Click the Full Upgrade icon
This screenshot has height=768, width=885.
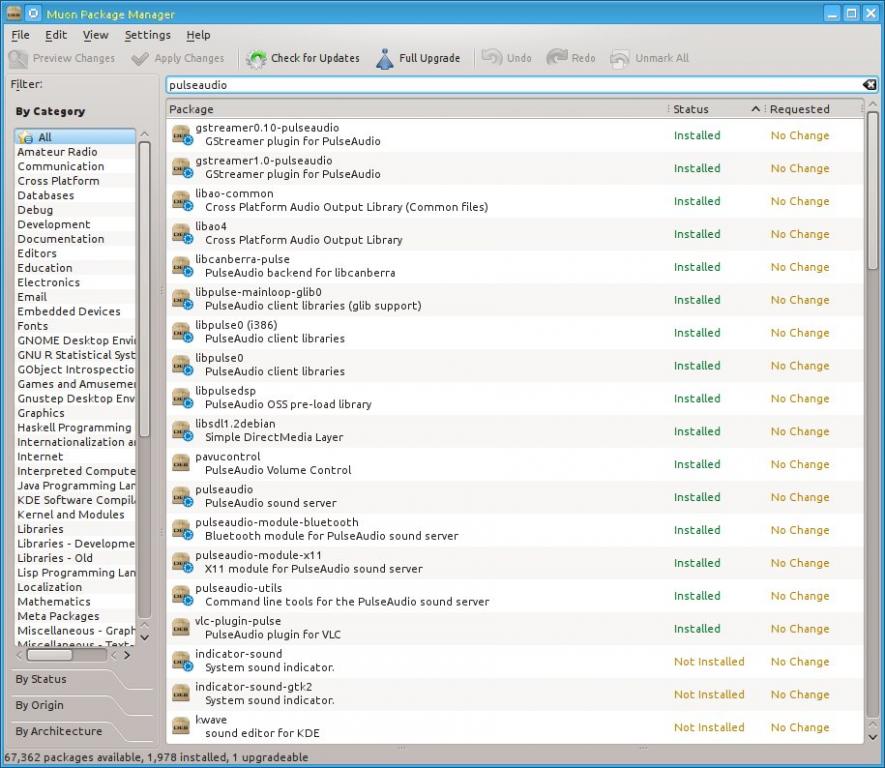click(385, 58)
